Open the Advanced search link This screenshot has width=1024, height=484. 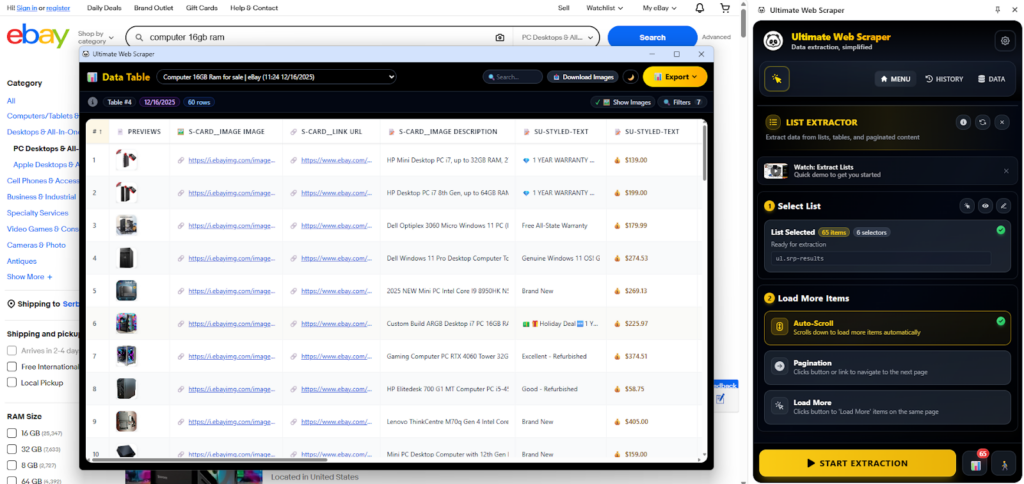coord(716,37)
